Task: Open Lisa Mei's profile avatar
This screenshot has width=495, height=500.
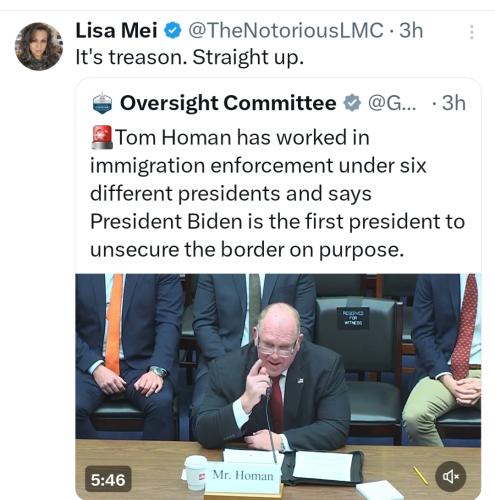Action: pyautogui.click(x=39, y=46)
